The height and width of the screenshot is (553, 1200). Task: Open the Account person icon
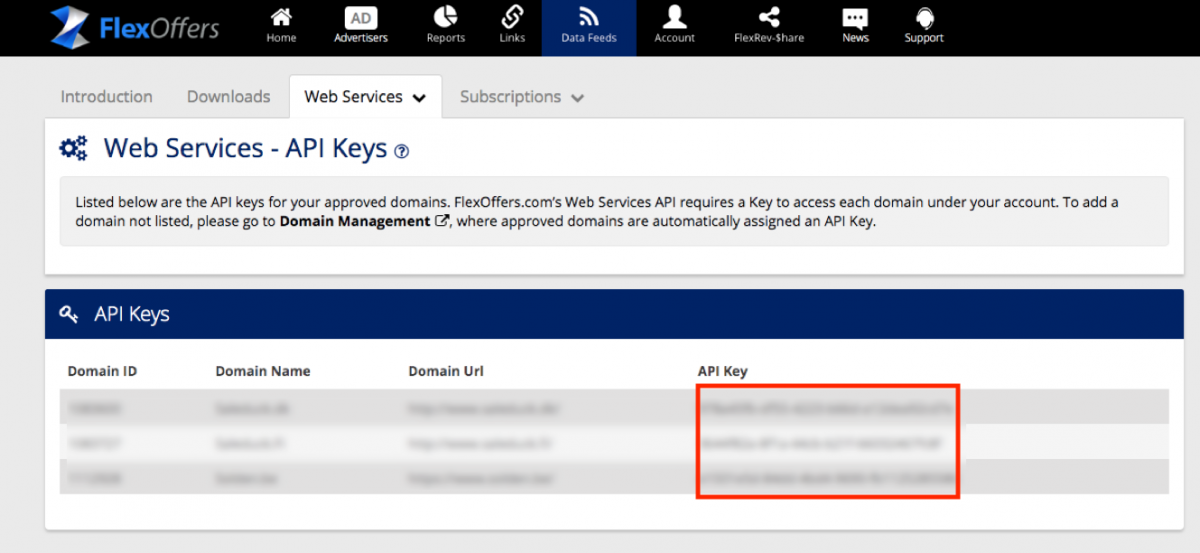click(674, 18)
